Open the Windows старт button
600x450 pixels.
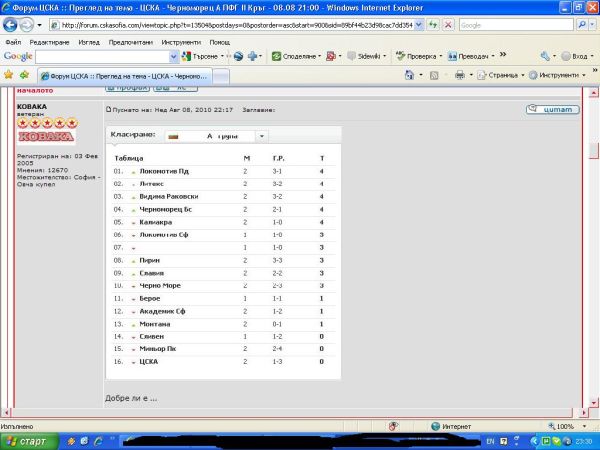29,442
